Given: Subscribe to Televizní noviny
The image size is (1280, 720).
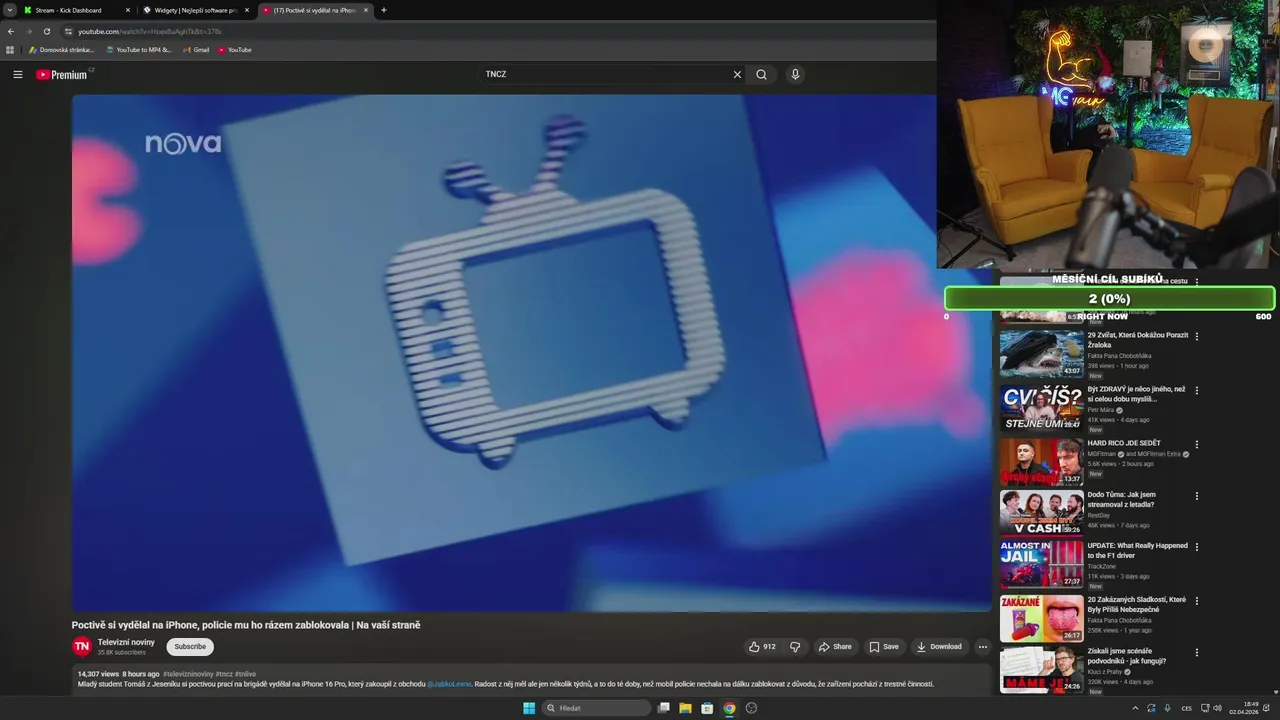Looking at the screenshot, I should click(190, 646).
